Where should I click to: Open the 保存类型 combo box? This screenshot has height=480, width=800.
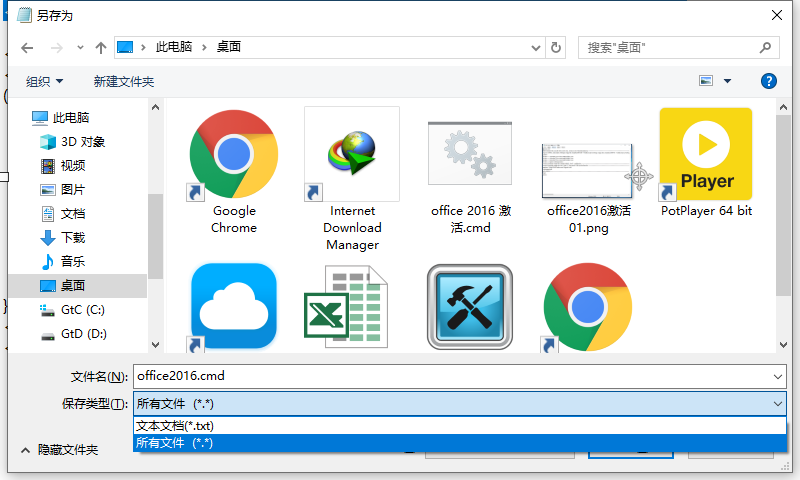pos(460,404)
